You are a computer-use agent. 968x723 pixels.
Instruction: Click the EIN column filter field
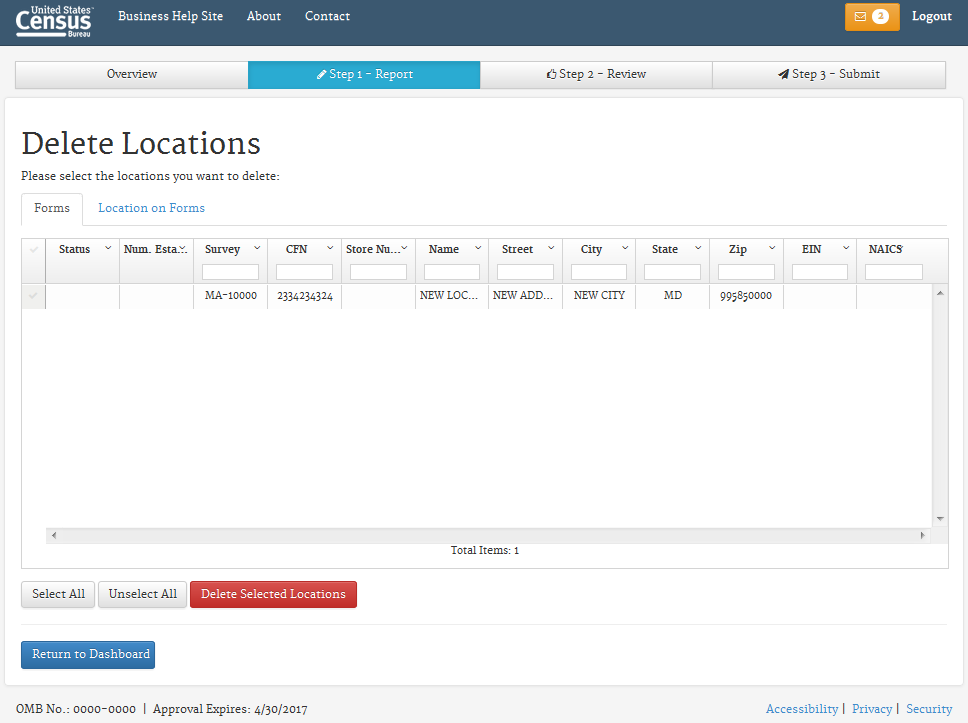tap(820, 272)
